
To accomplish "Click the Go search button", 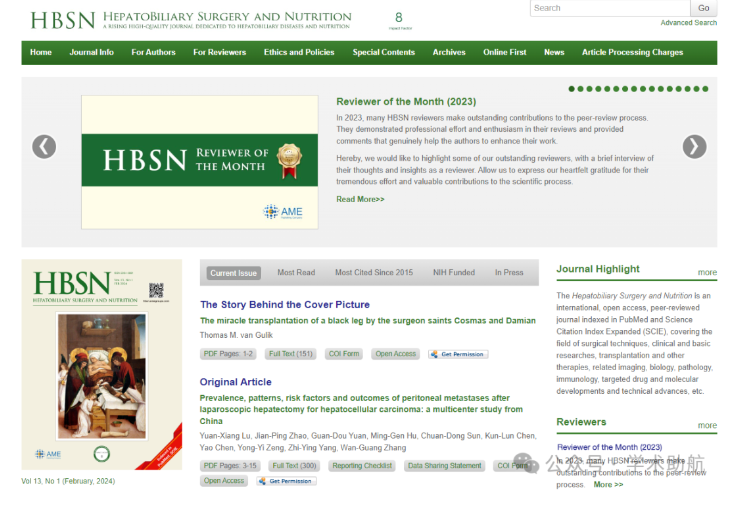I will pos(704,8).
